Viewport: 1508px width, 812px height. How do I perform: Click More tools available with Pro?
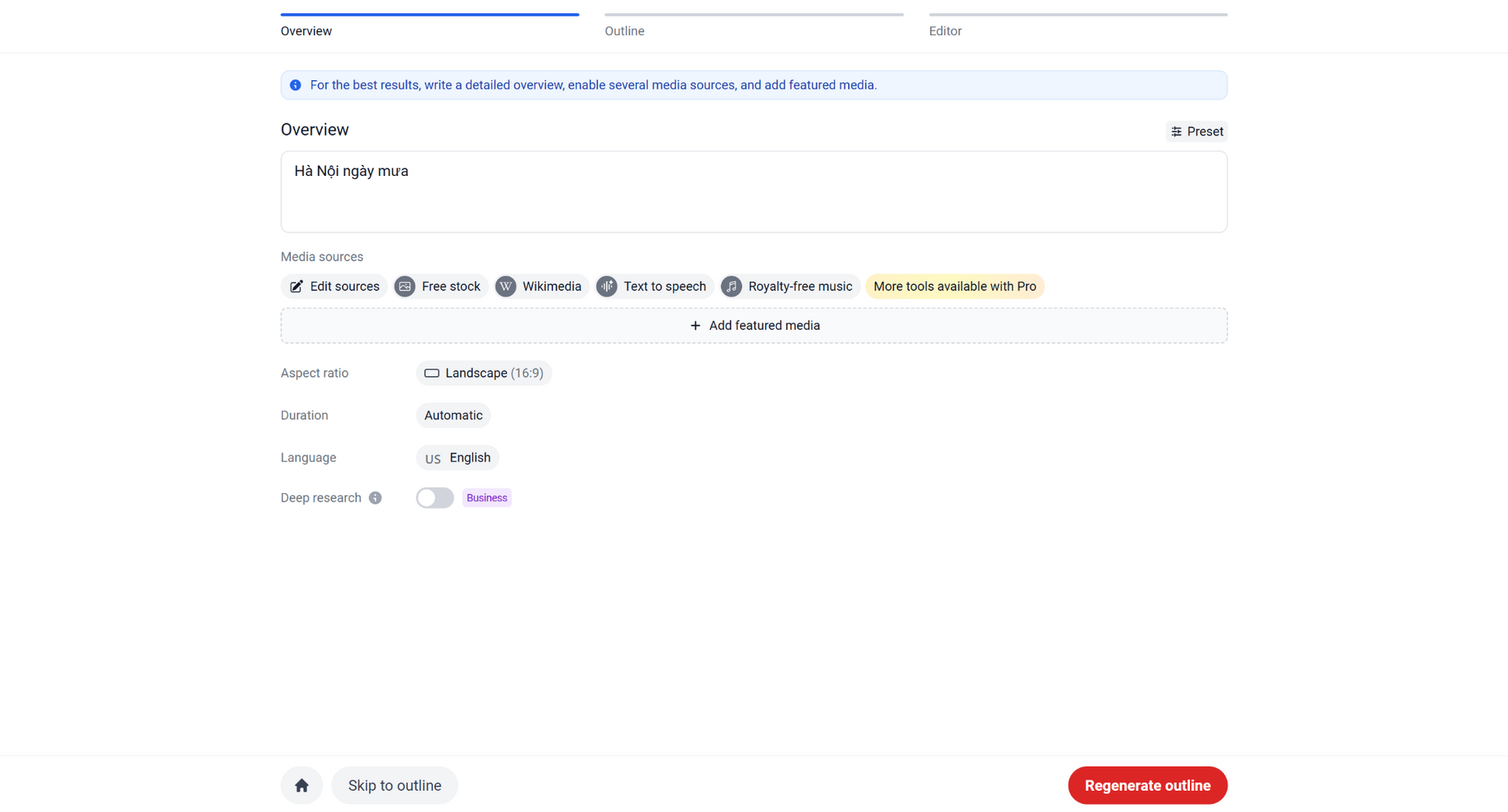[x=955, y=287]
